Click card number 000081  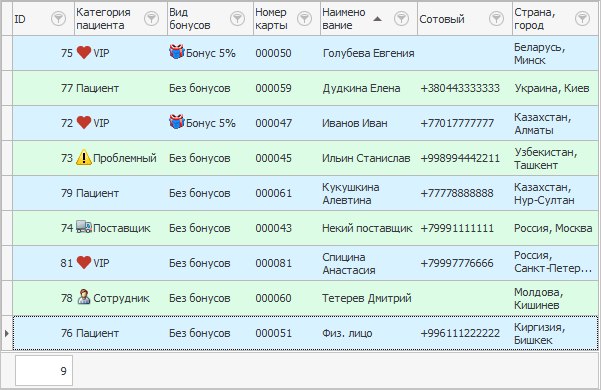point(273,263)
